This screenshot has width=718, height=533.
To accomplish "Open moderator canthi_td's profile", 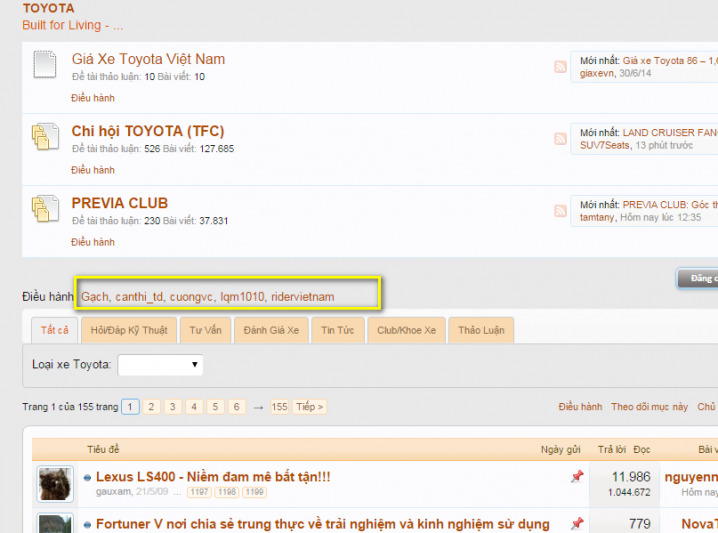I will click(x=139, y=297).
